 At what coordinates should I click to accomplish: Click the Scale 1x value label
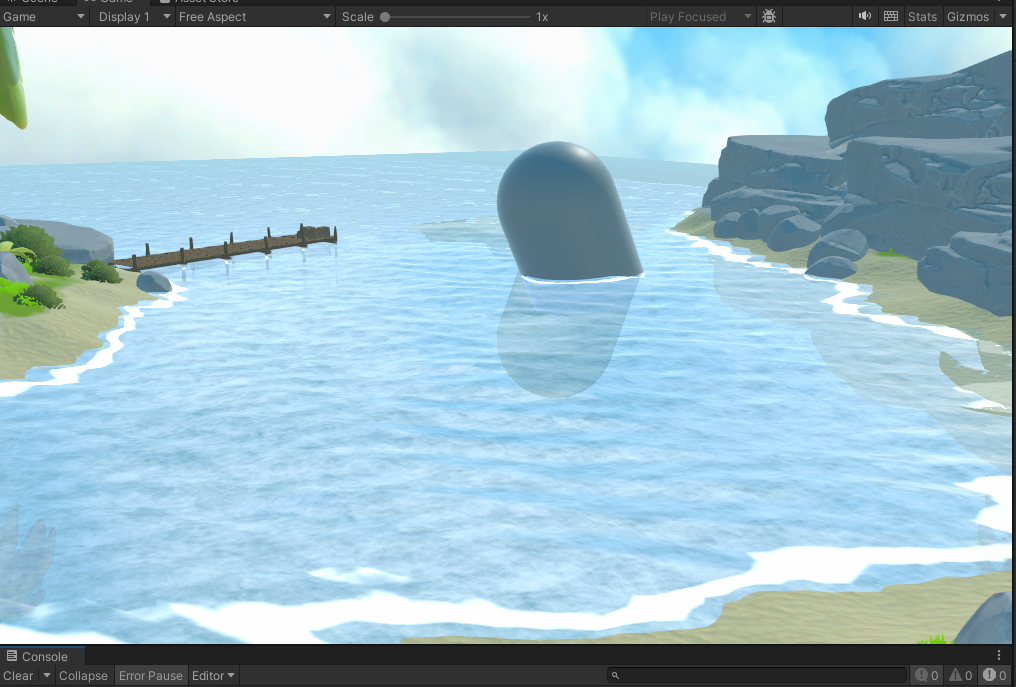(542, 17)
